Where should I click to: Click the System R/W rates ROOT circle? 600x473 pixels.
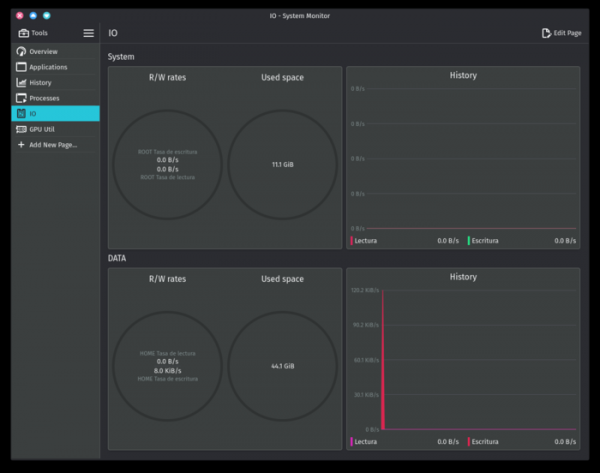(167, 164)
